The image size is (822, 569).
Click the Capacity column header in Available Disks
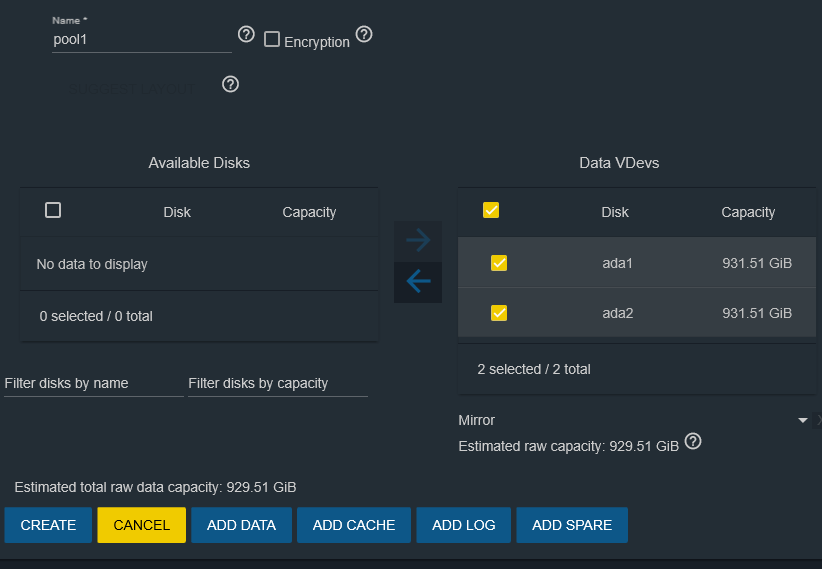(x=309, y=212)
